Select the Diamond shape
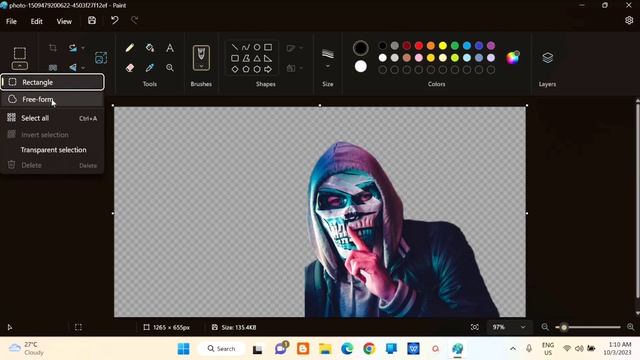Screen dimensions: 640x360 235,69
